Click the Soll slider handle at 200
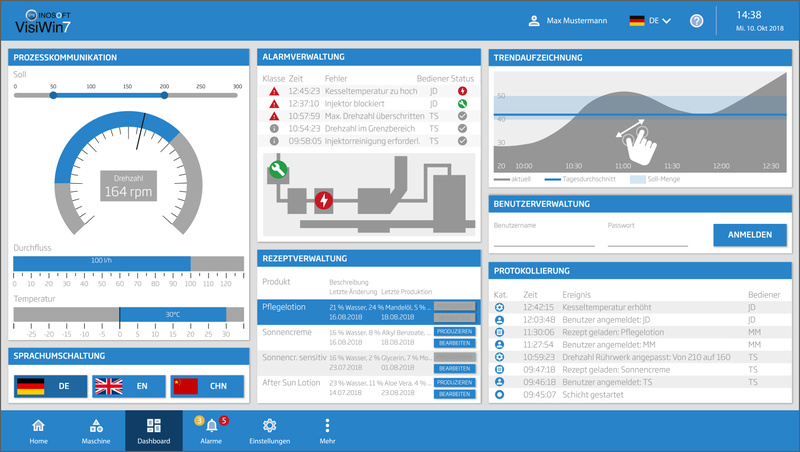 coord(164,96)
